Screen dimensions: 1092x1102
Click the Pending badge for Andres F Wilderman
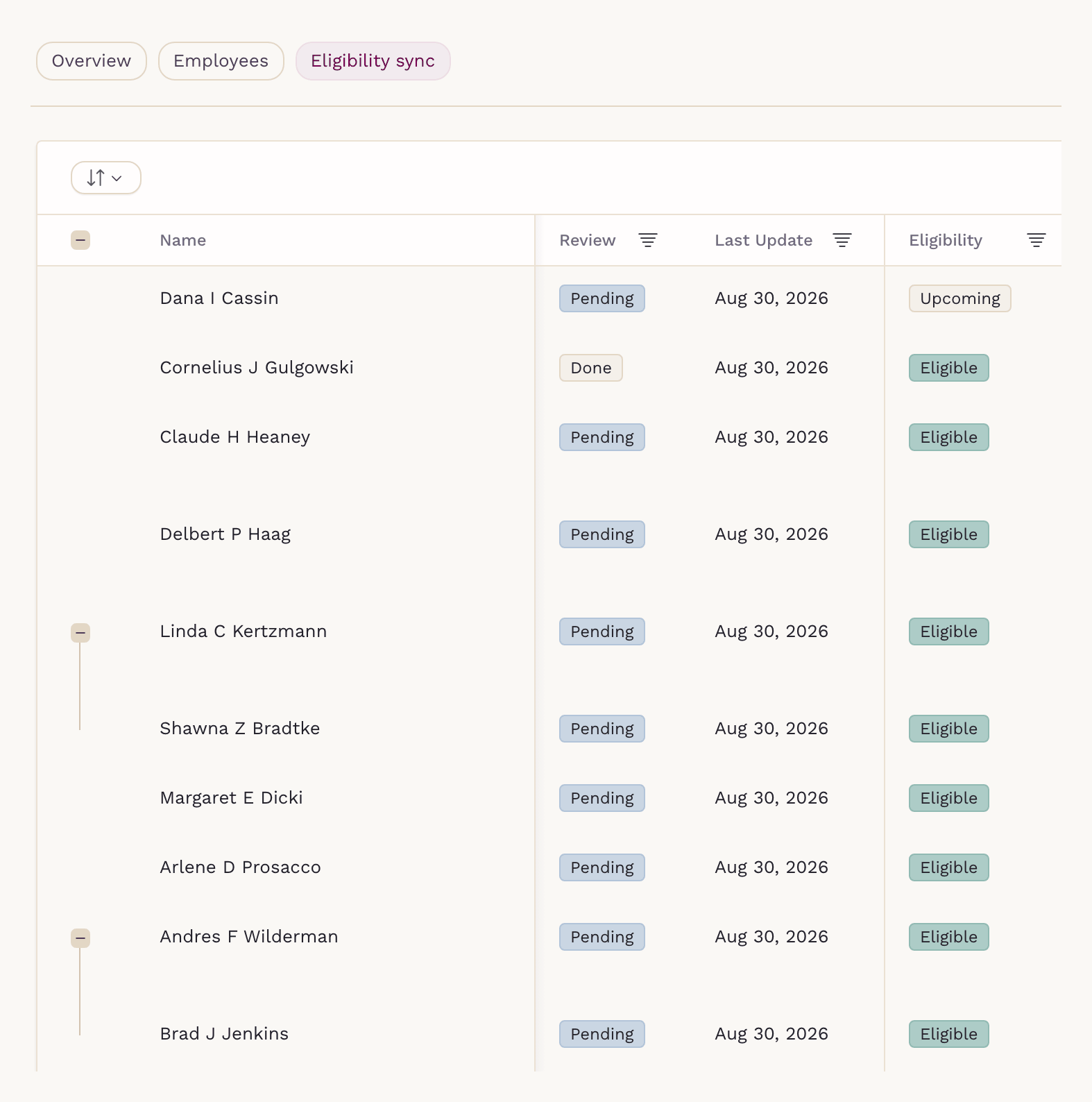602,937
